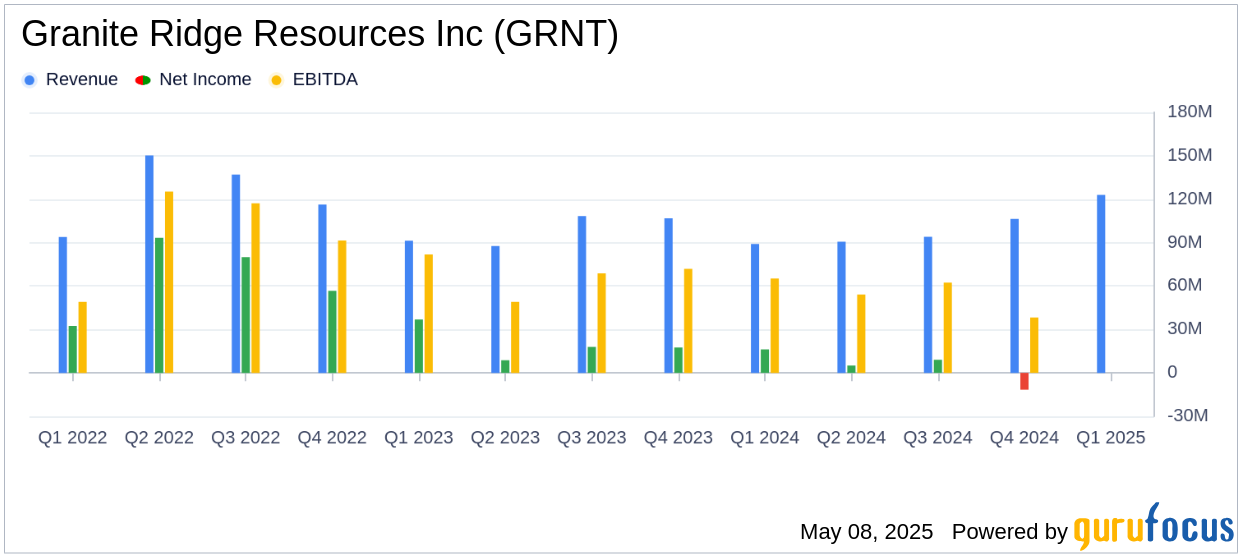Select the Q1 2022 blue revenue bar
The width and height of the screenshot is (1242, 557).
63,305
